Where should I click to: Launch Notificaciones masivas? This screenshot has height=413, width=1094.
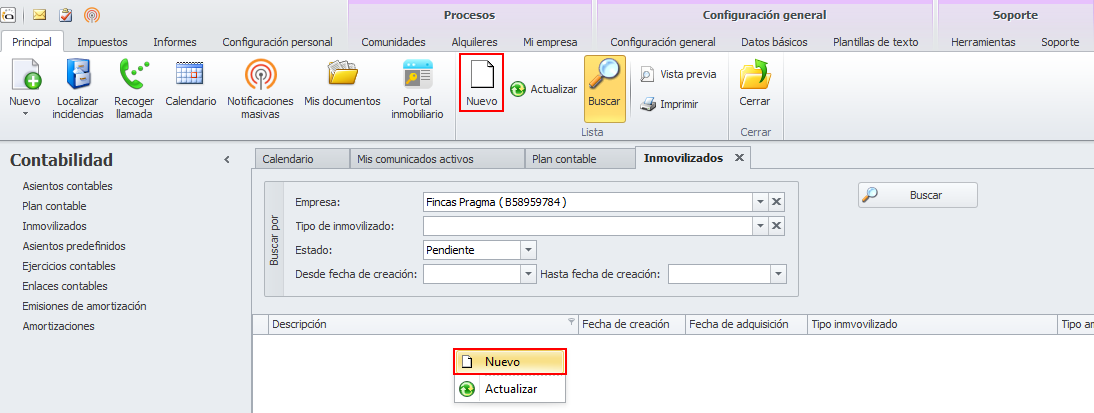(260, 76)
